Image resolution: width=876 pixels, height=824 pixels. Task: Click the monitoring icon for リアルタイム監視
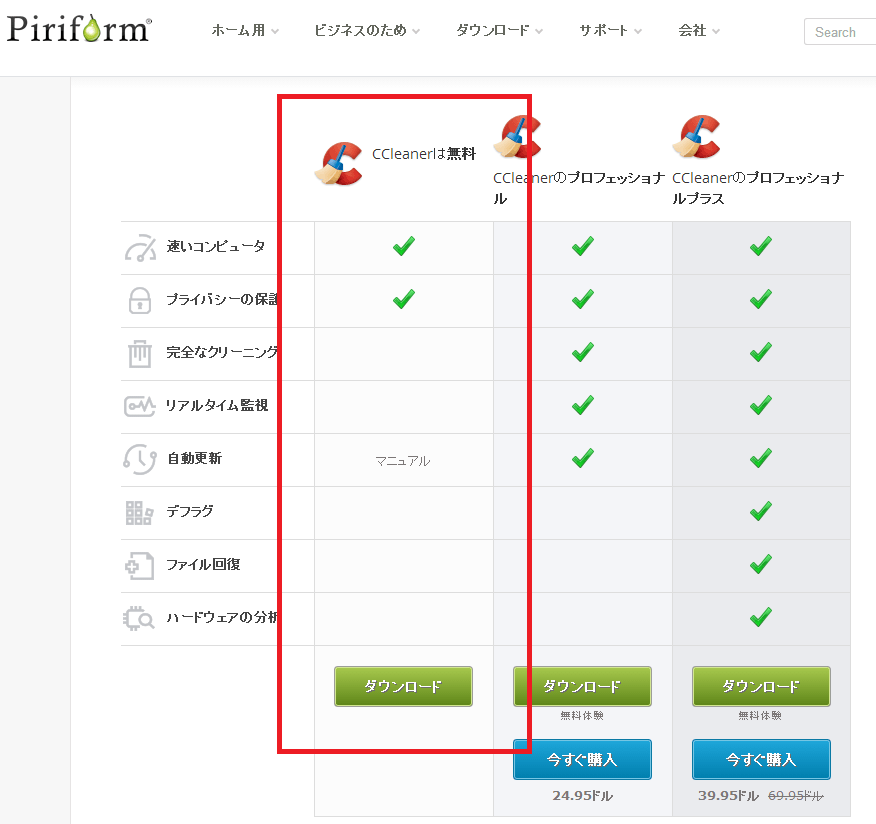tap(139, 406)
